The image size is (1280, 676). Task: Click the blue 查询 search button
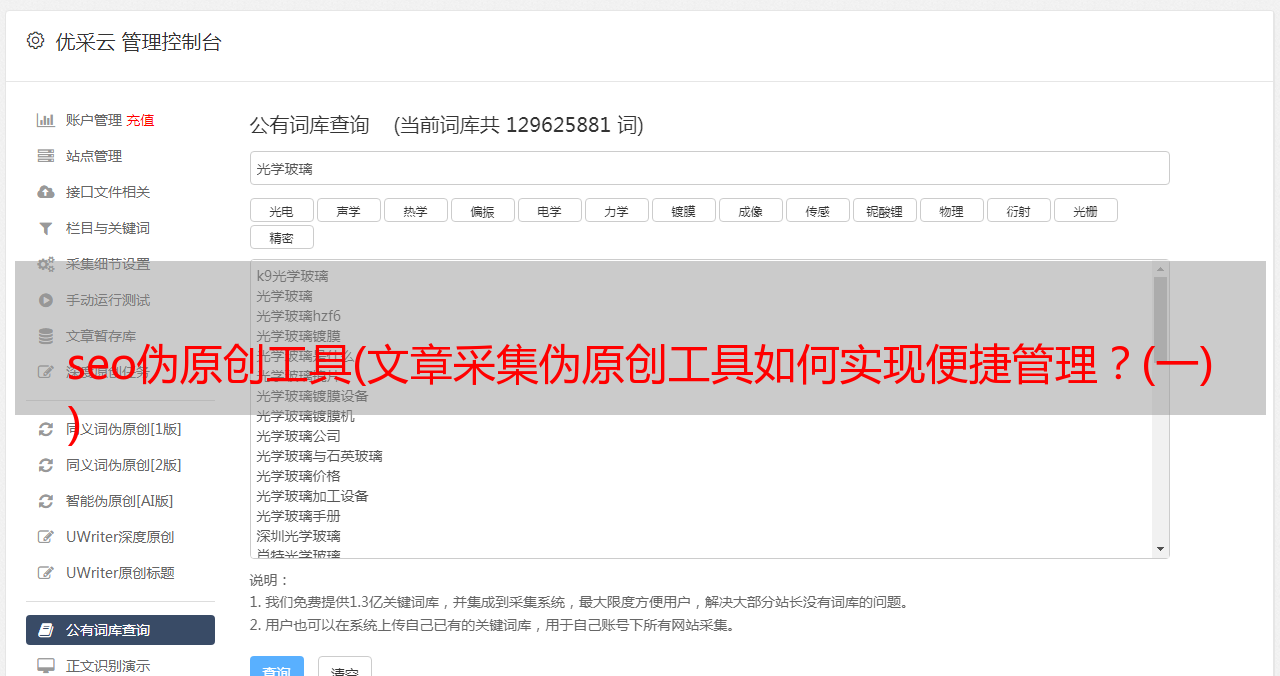[x=277, y=668]
